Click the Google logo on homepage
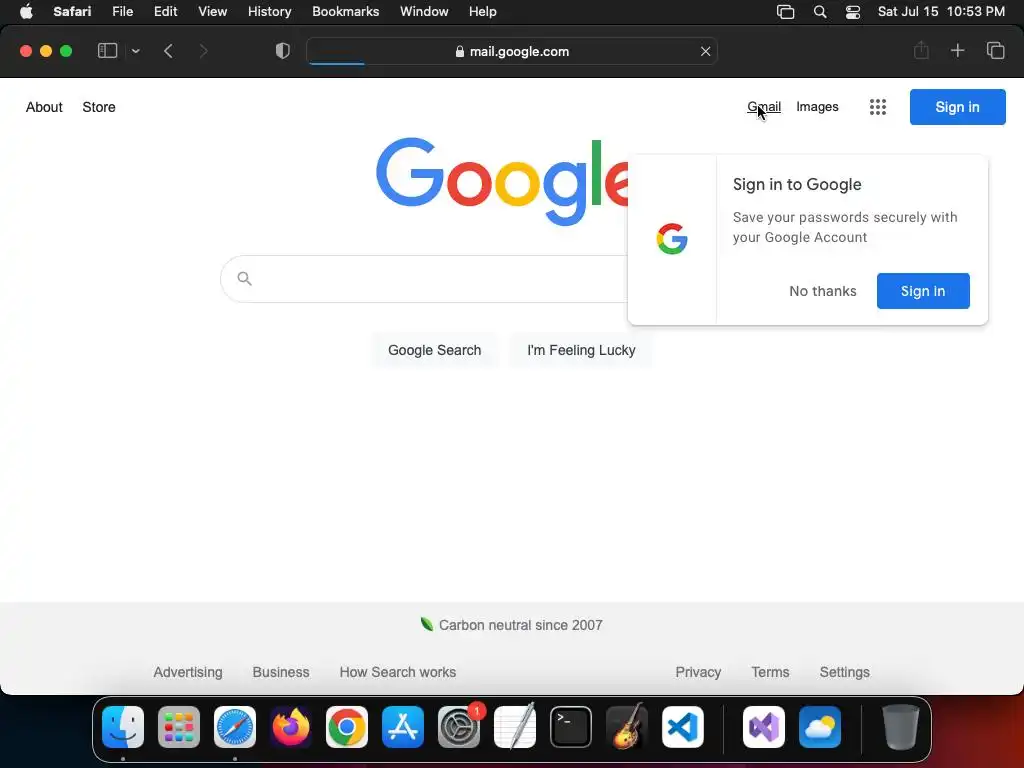Viewport: 1024px width, 768px height. [x=502, y=181]
